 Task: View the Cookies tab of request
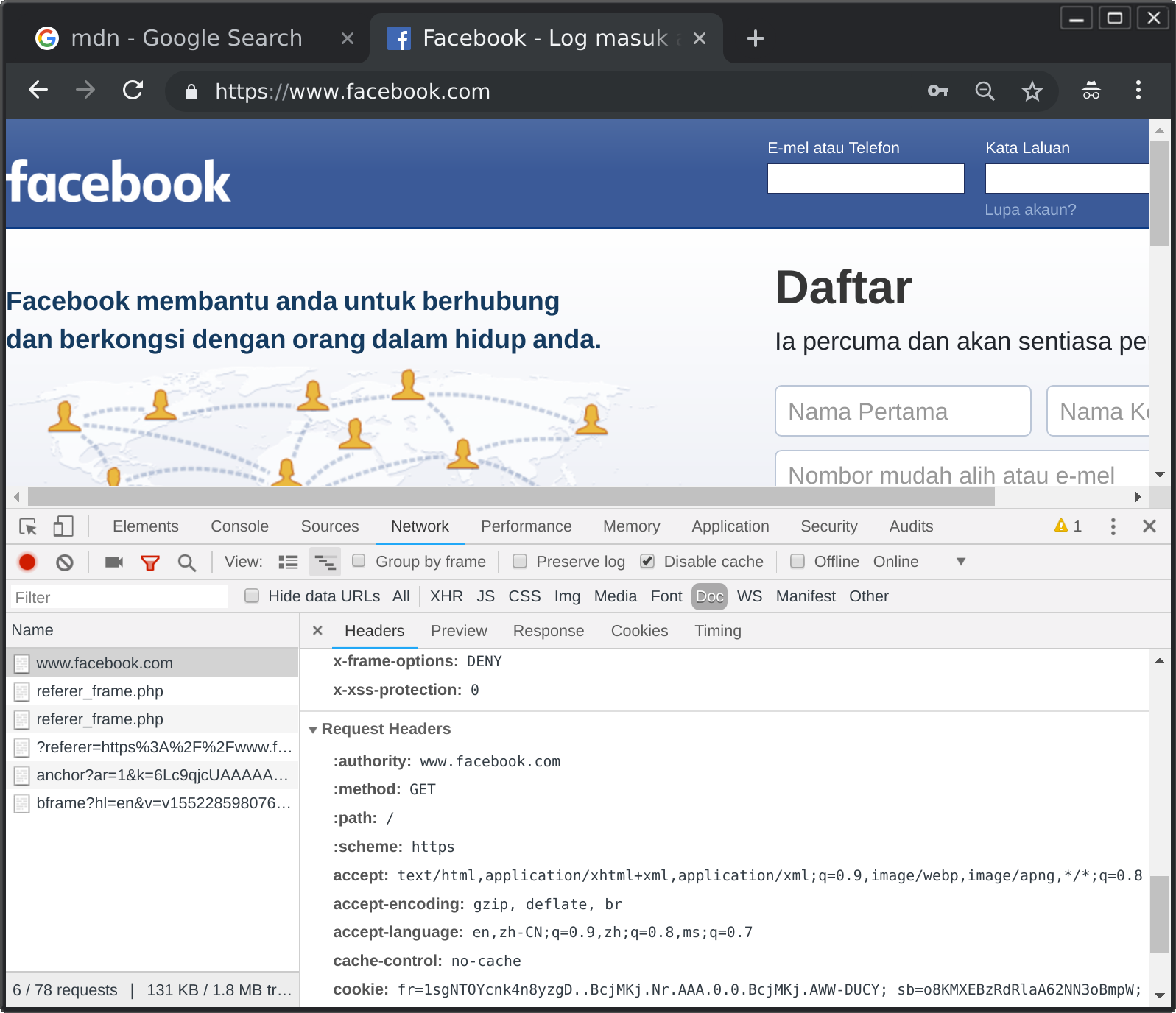(x=639, y=631)
